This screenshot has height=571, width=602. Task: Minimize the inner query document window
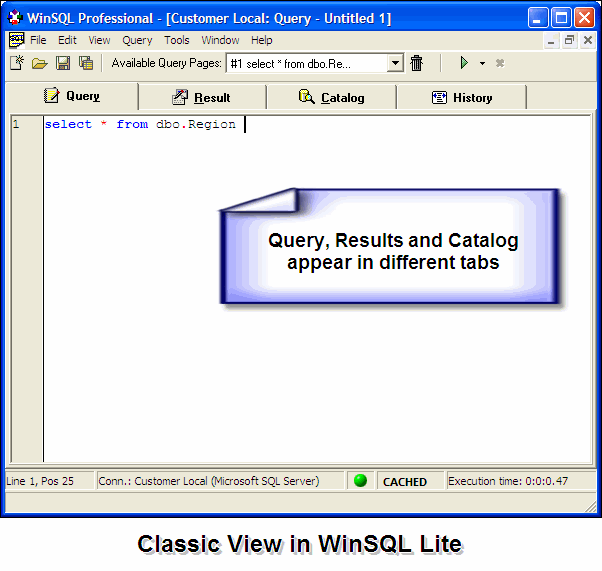click(551, 40)
